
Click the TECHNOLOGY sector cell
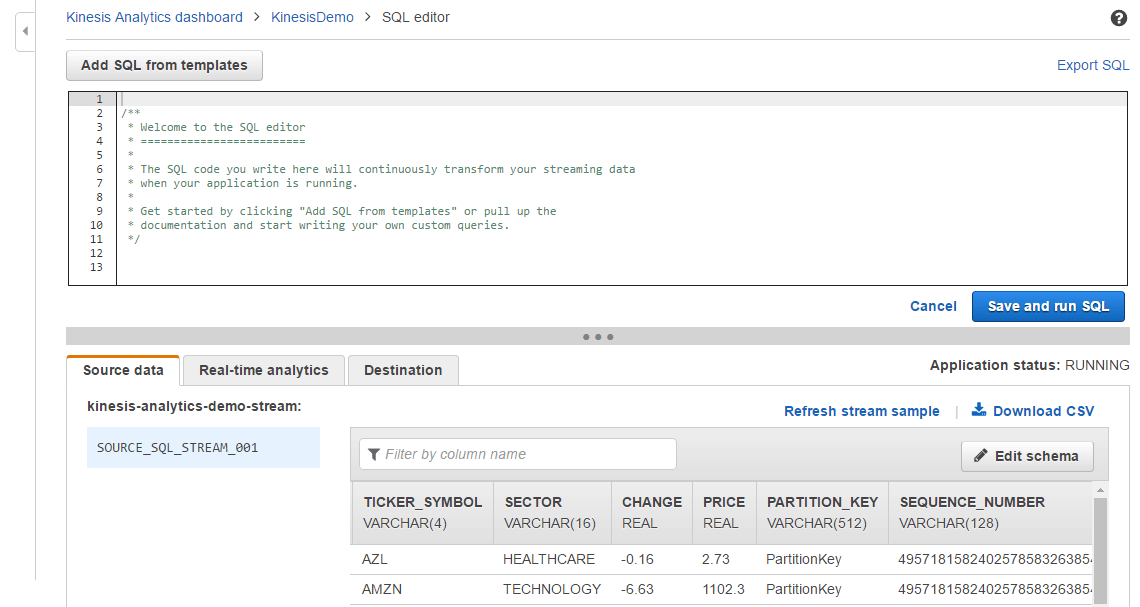click(x=552, y=589)
